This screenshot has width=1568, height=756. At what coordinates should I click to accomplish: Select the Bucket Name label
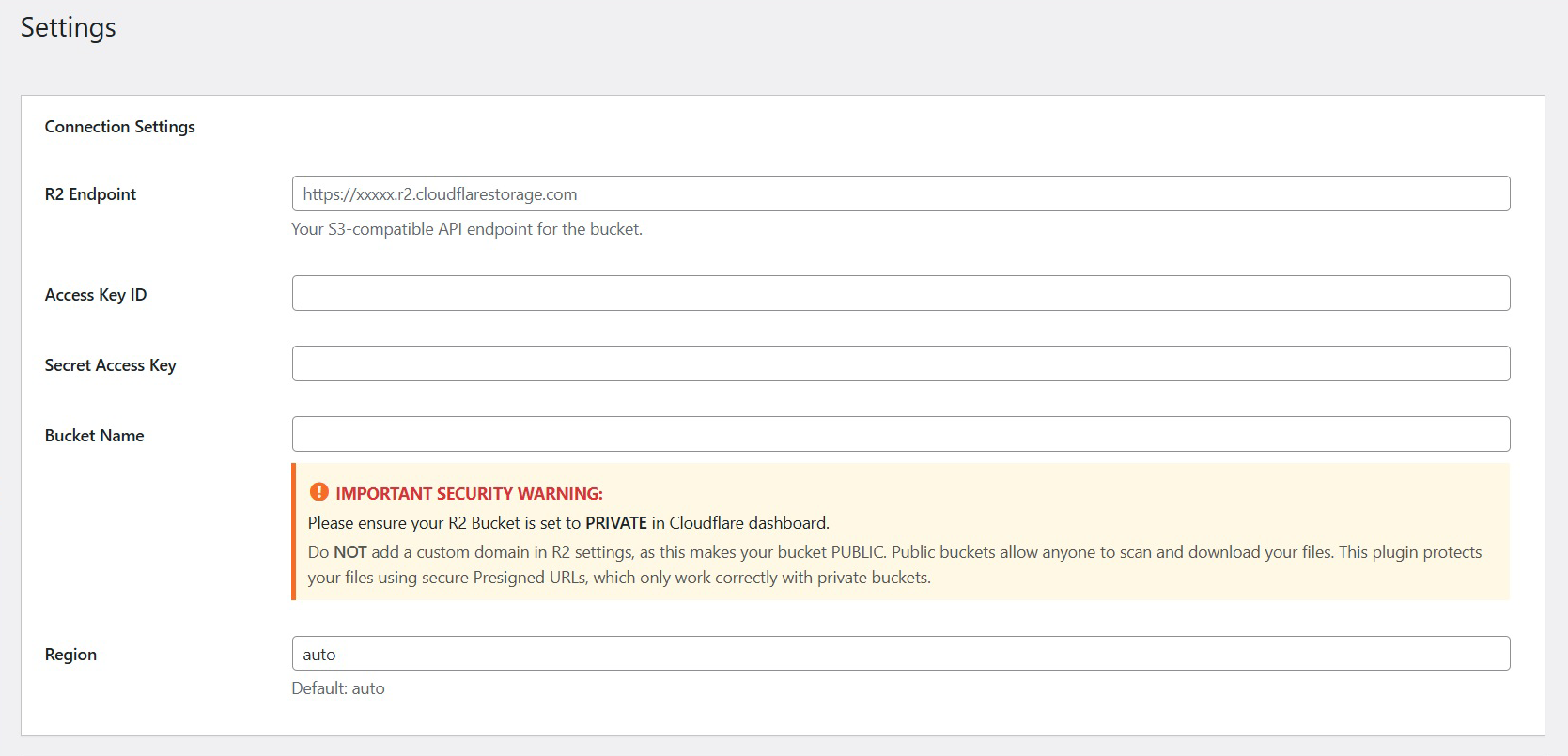point(94,435)
